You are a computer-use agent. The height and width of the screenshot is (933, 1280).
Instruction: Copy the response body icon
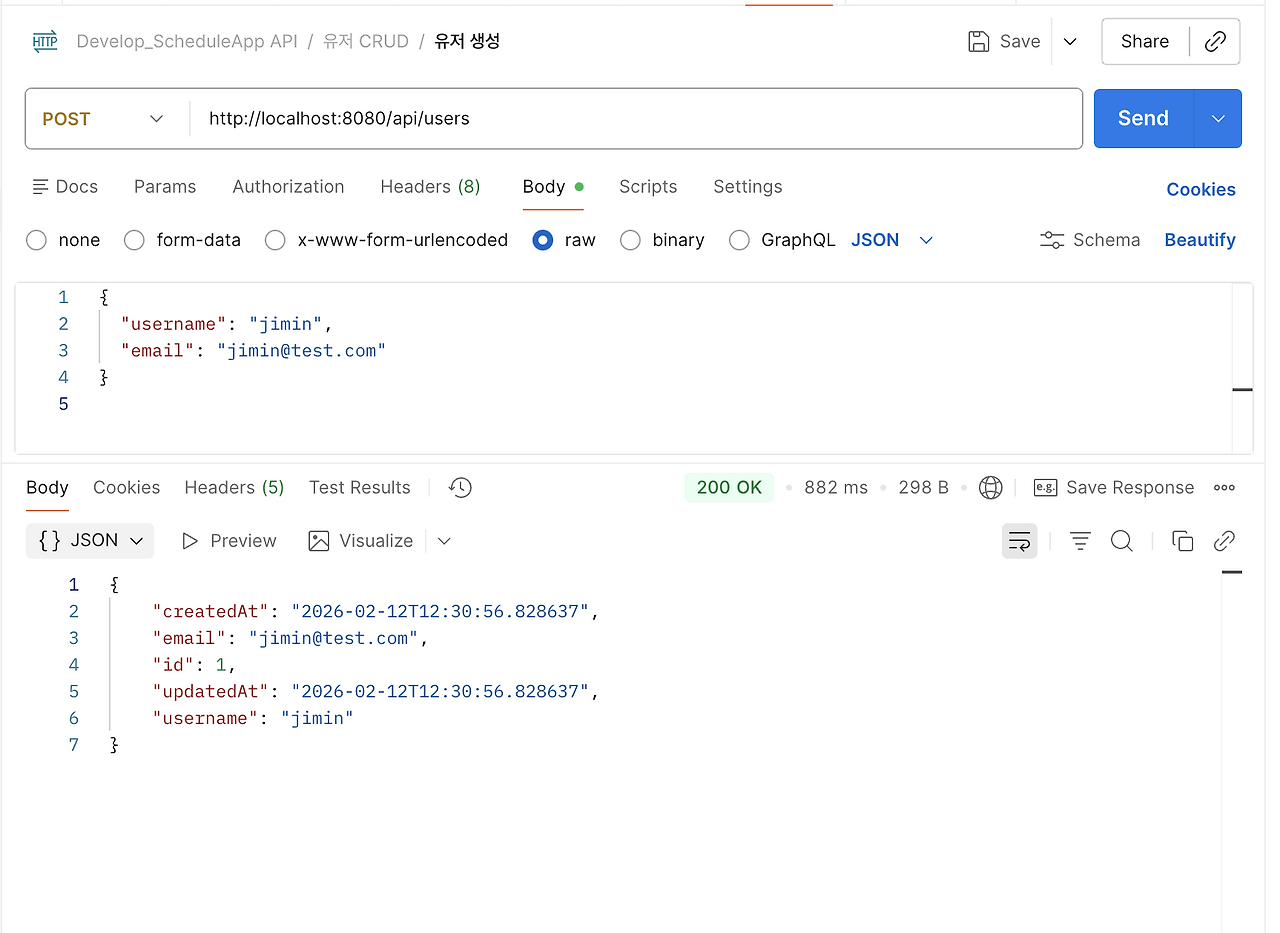tap(1182, 541)
